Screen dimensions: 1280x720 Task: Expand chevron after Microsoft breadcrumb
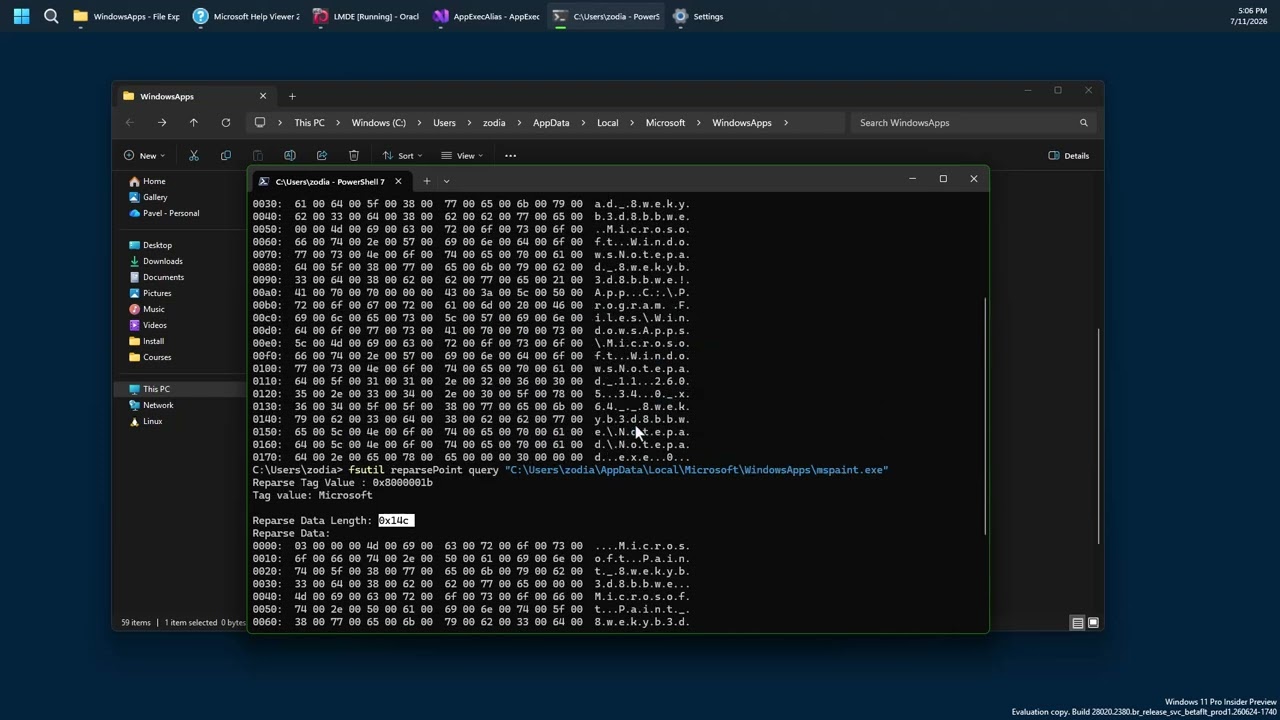coord(699,123)
